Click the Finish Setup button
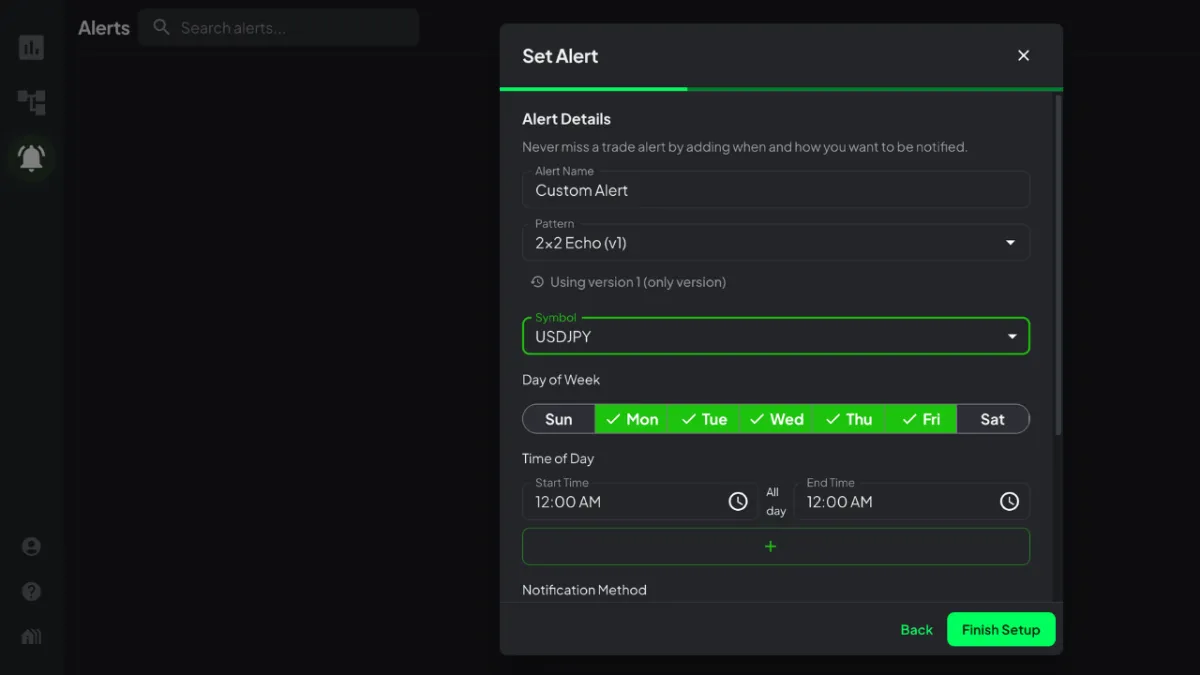The width and height of the screenshot is (1200, 675). 1000,630
